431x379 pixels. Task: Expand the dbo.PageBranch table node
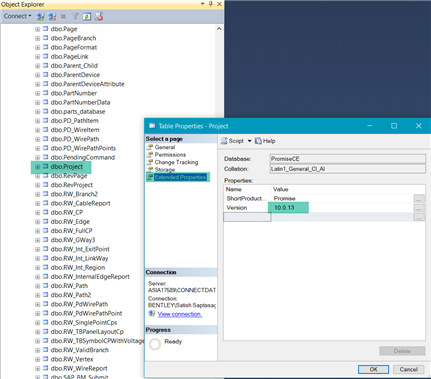coord(37,38)
